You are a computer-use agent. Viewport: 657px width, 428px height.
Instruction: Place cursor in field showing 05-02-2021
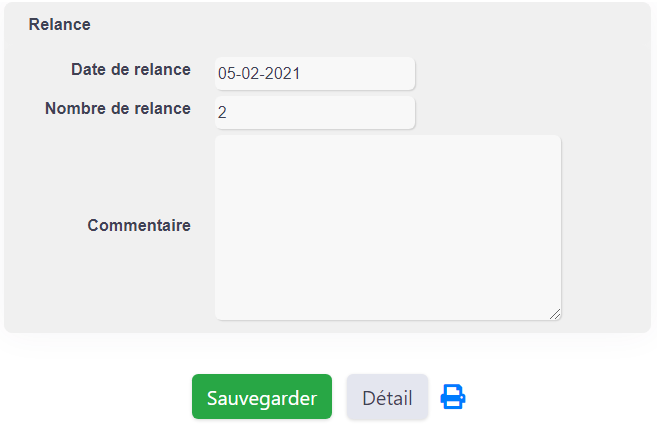click(315, 73)
